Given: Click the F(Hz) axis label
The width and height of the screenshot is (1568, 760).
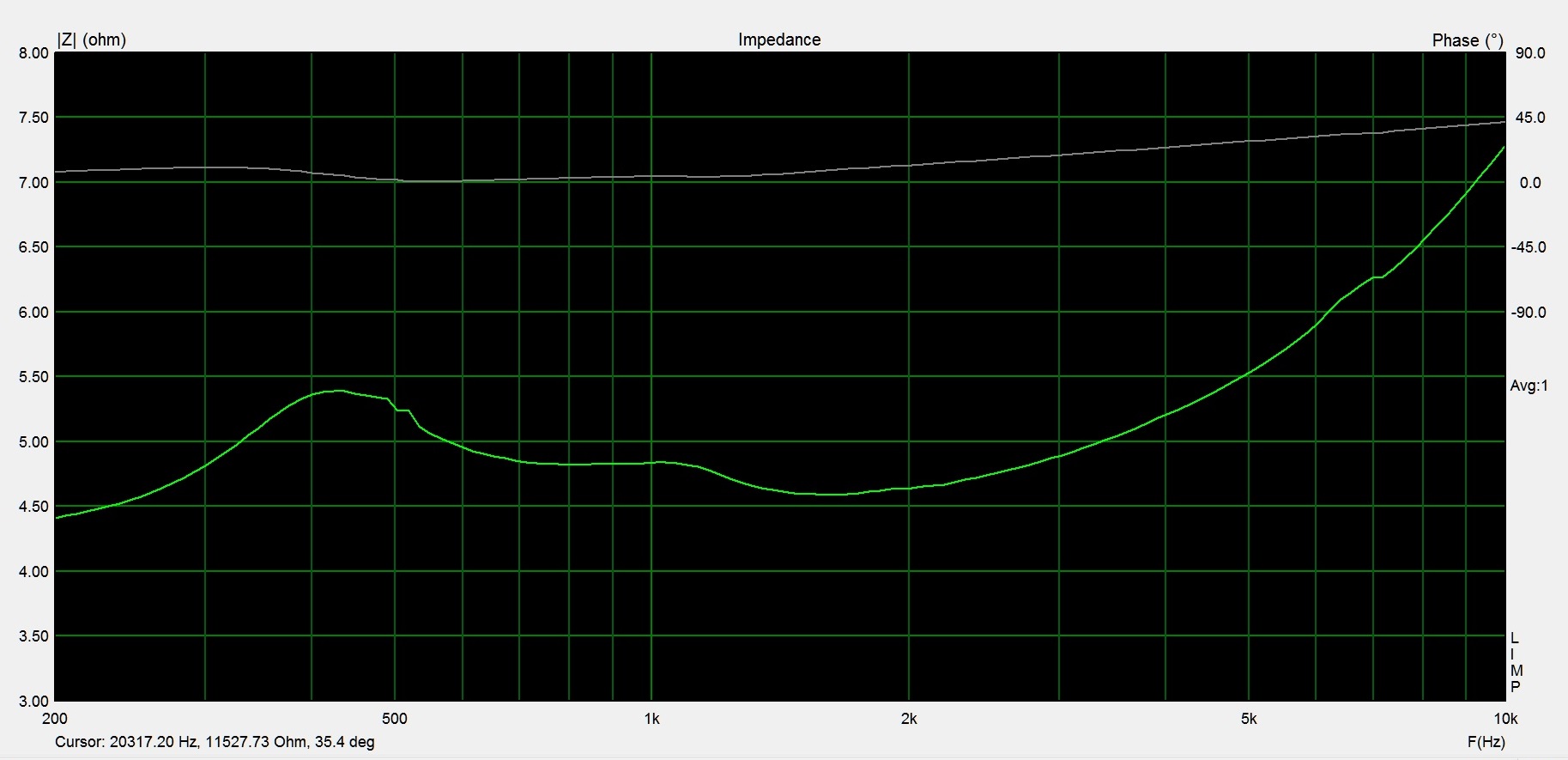Looking at the screenshot, I should point(1486,742).
